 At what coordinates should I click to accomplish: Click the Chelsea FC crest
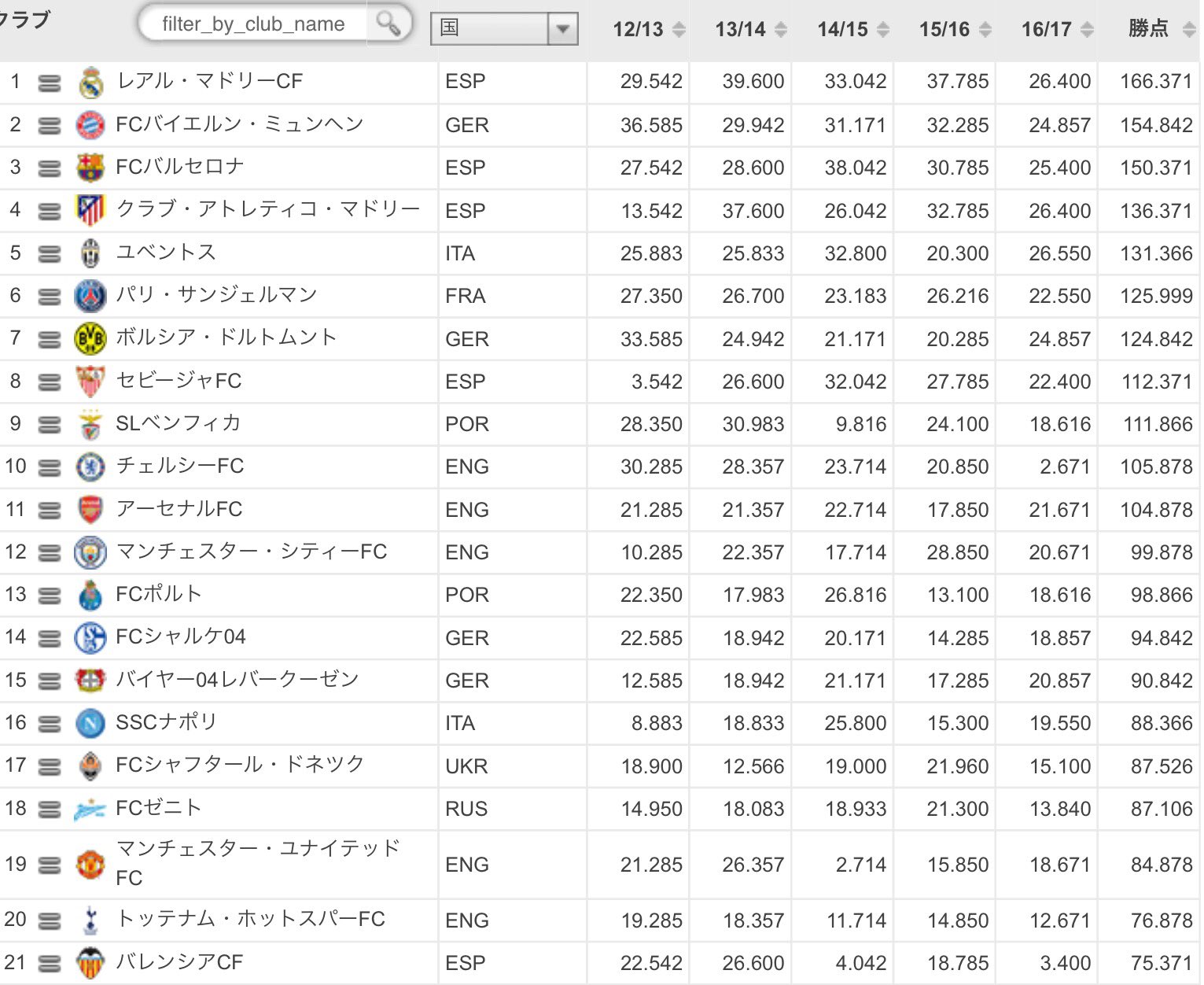pos(90,467)
